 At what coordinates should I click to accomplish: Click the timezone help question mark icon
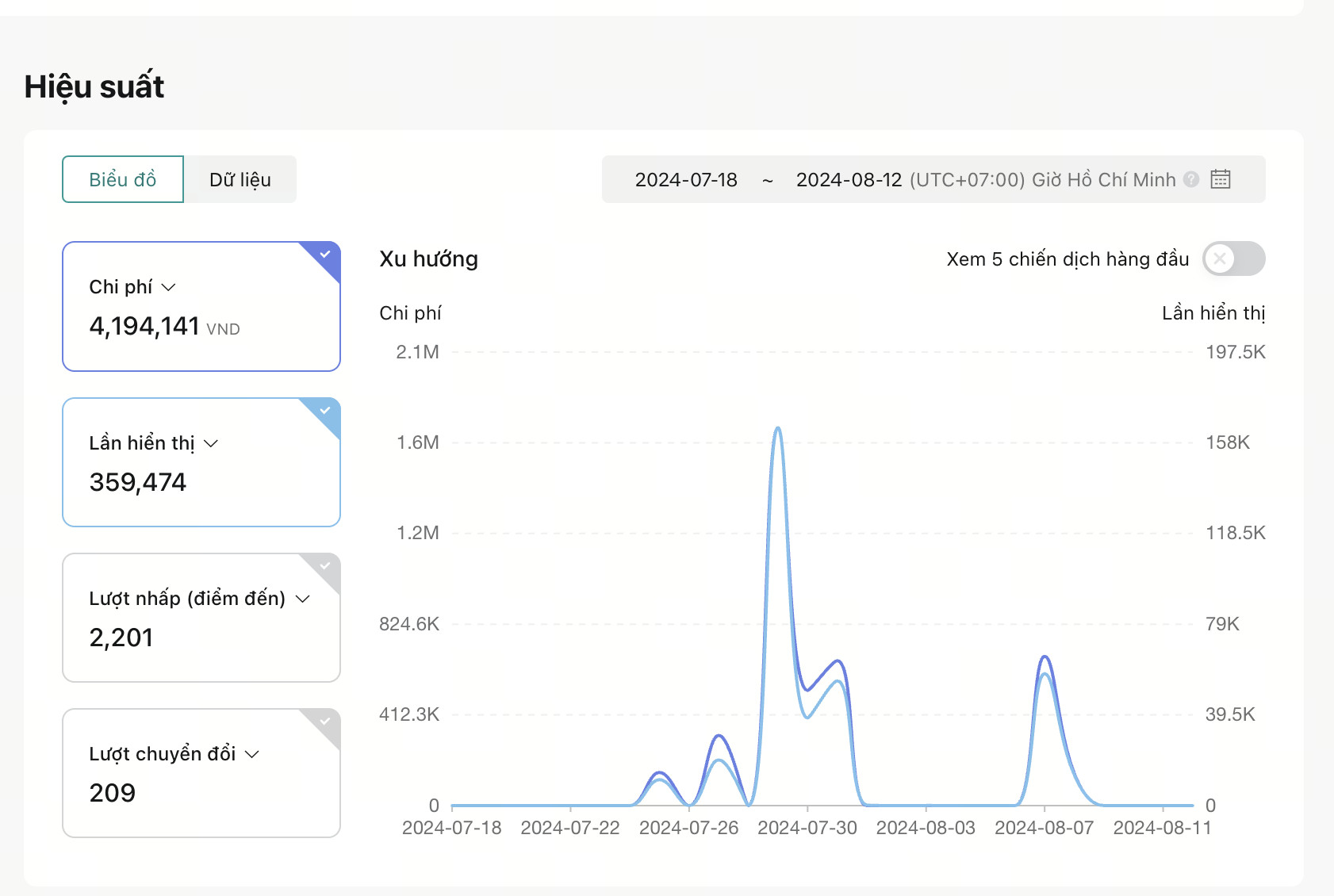1191,180
